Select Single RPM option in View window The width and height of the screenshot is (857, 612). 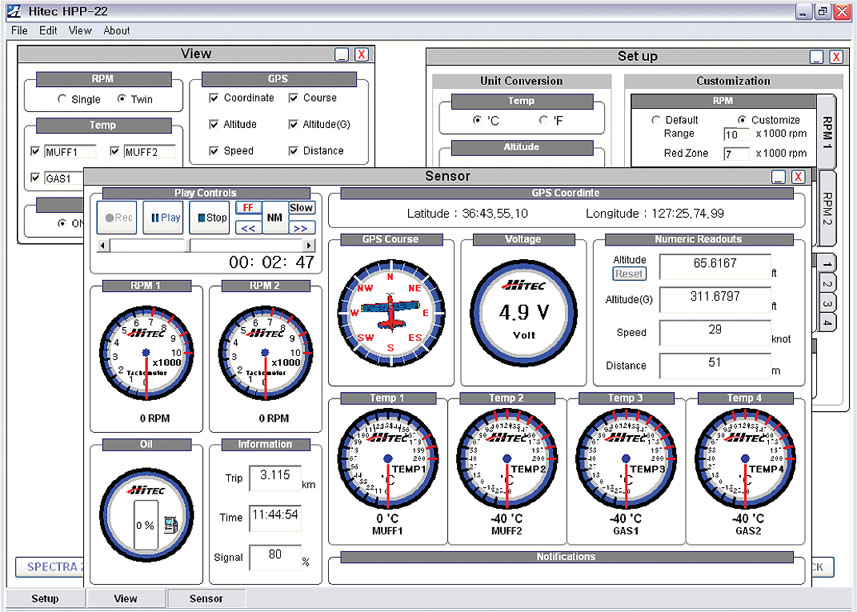pos(62,99)
